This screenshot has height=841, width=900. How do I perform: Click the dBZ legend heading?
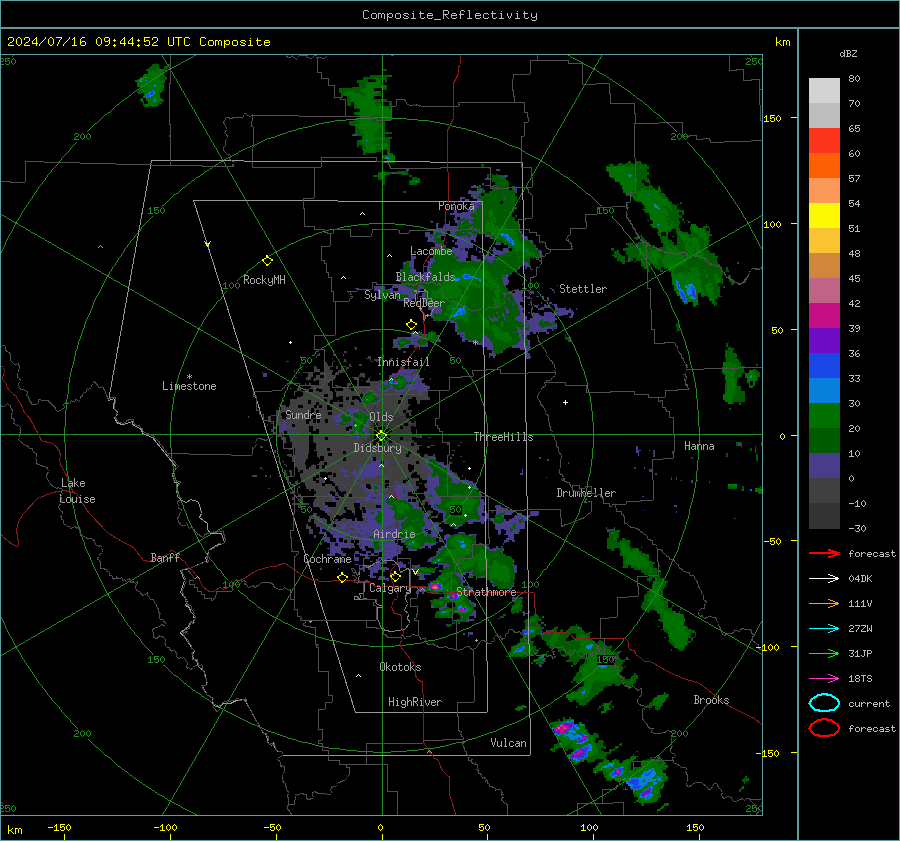pyautogui.click(x=848, y=54)
